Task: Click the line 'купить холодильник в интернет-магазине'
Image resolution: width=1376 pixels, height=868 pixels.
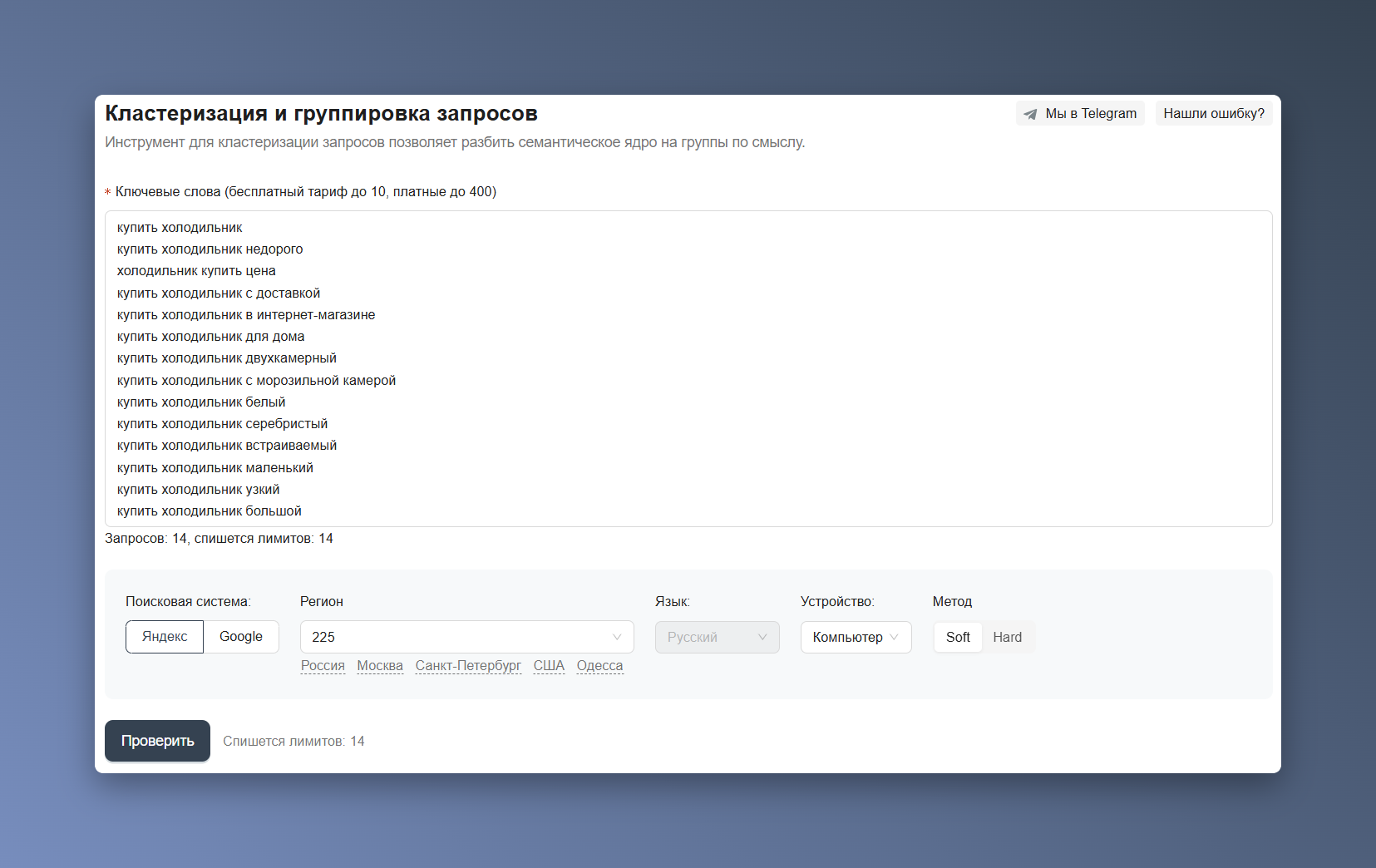Action: [x=246, y=315]
